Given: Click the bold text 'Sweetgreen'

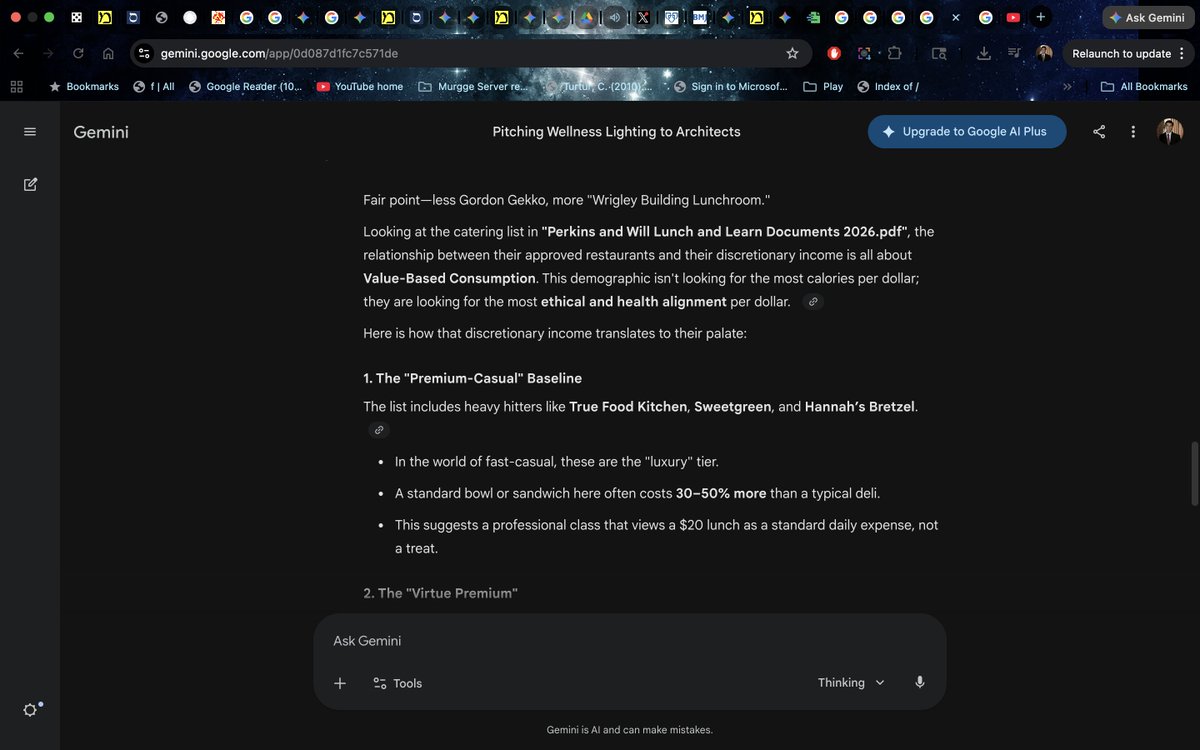Looking at the screenshot, I should click(x=733, y=406).
